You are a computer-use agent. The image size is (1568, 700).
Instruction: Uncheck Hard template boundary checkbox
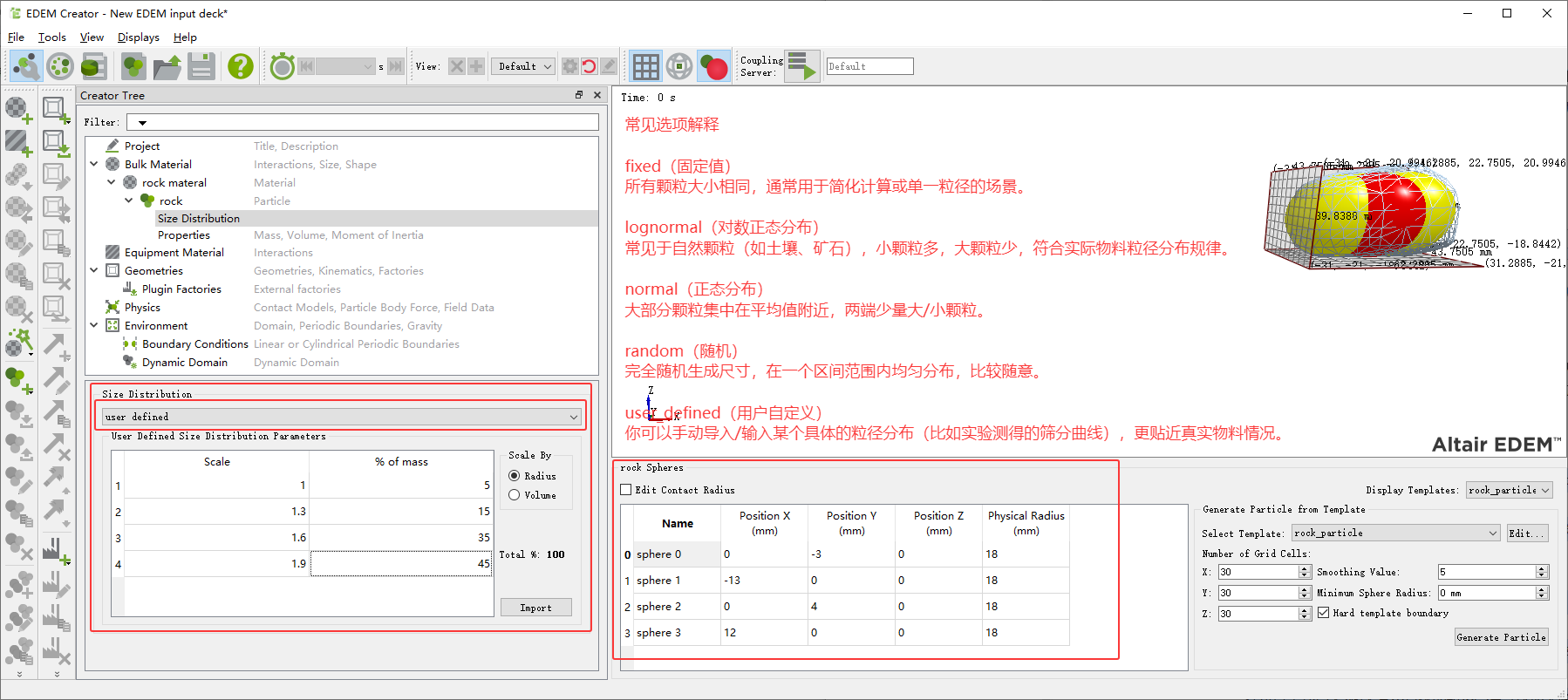pyautogui.click(x=1324, y=613)
